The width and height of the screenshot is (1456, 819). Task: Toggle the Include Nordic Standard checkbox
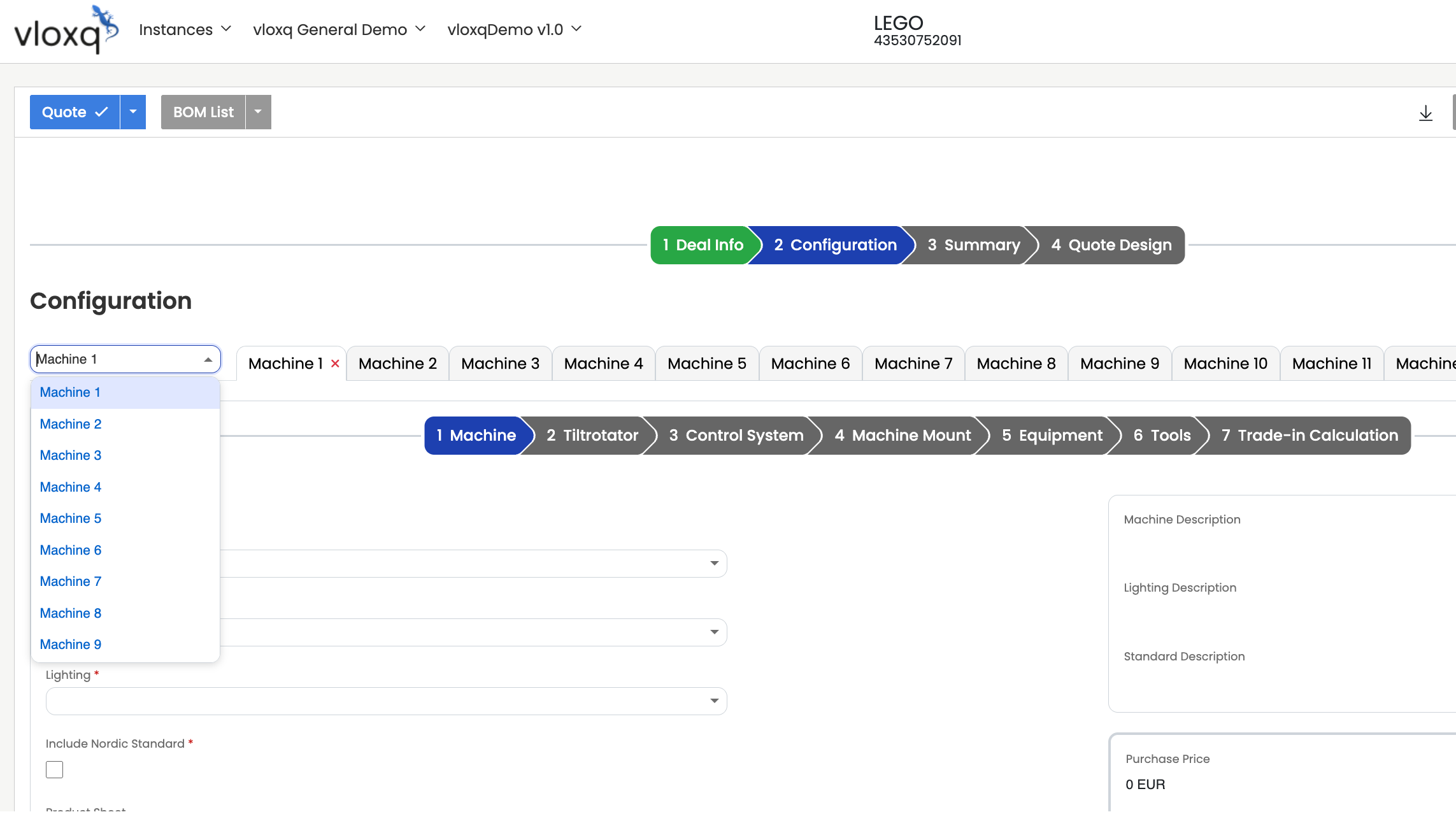coord(55,769)
